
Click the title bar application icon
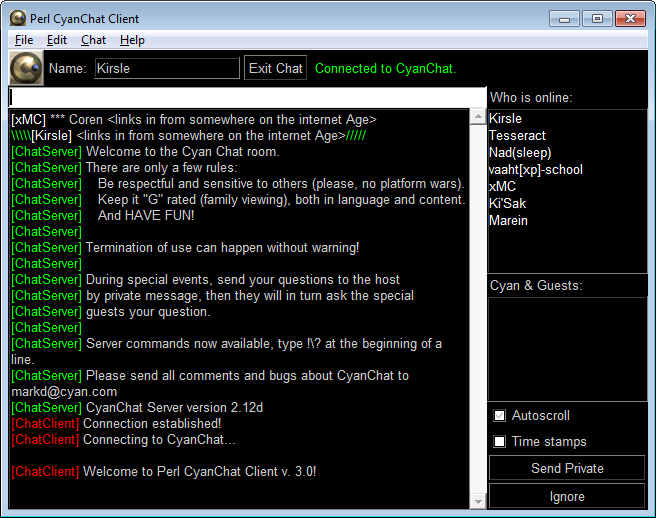click(x=18, y=18)
